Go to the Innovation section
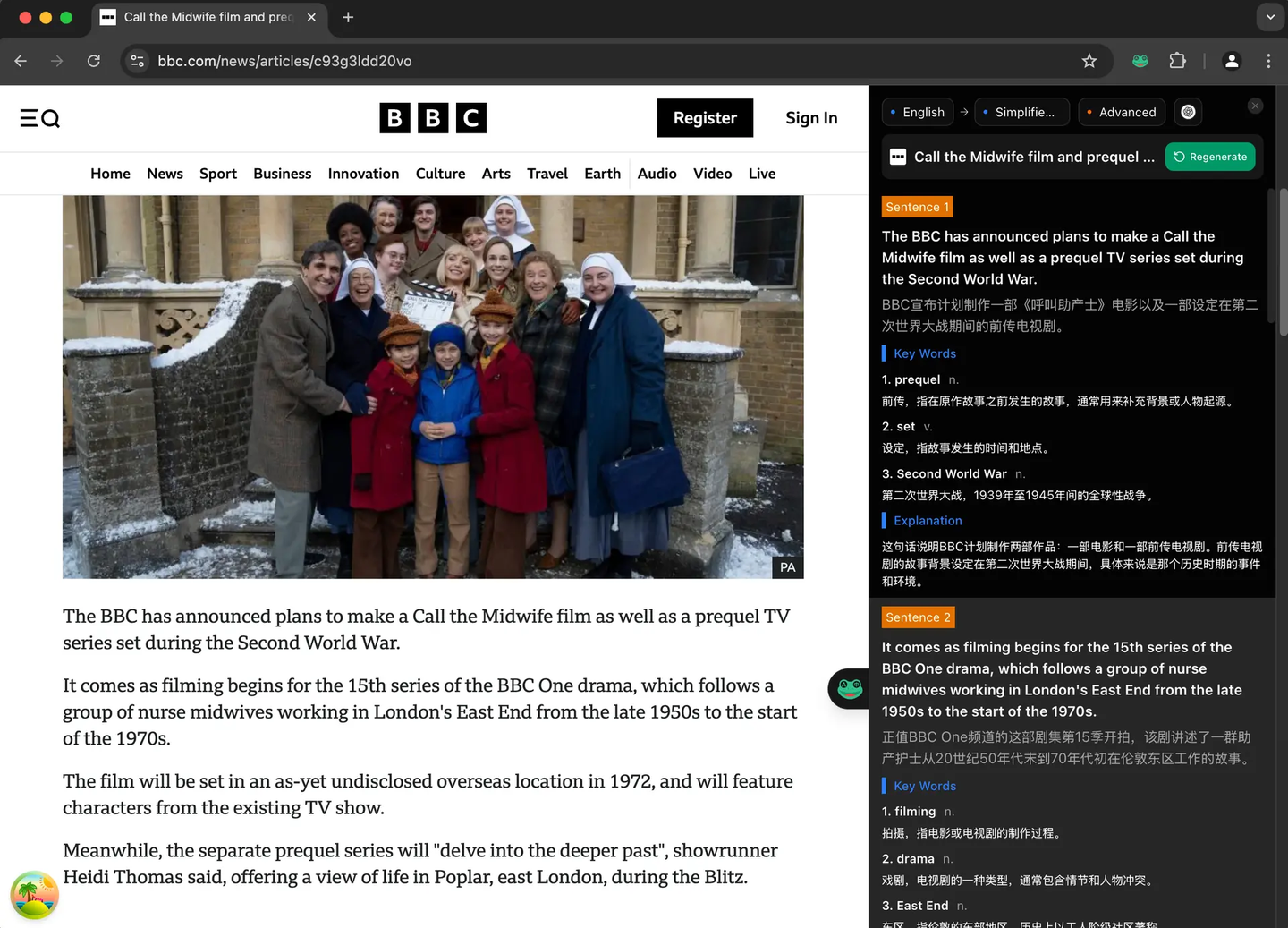Viewport: 1288px width, 928px height. (363, 174)
